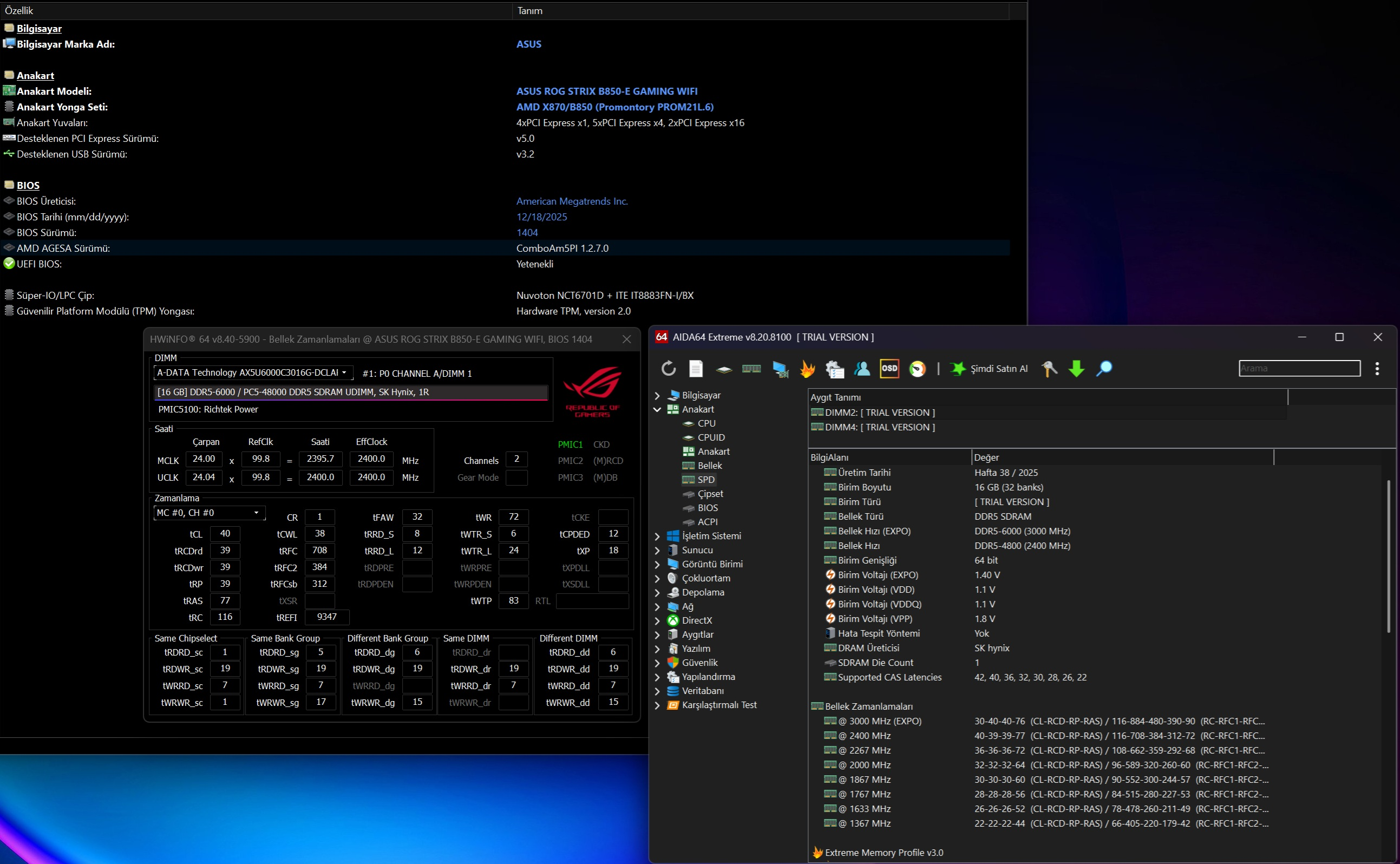Expand the Sunucu tree node
This screenshot has height=864, width=1400.
pos(657,550)
